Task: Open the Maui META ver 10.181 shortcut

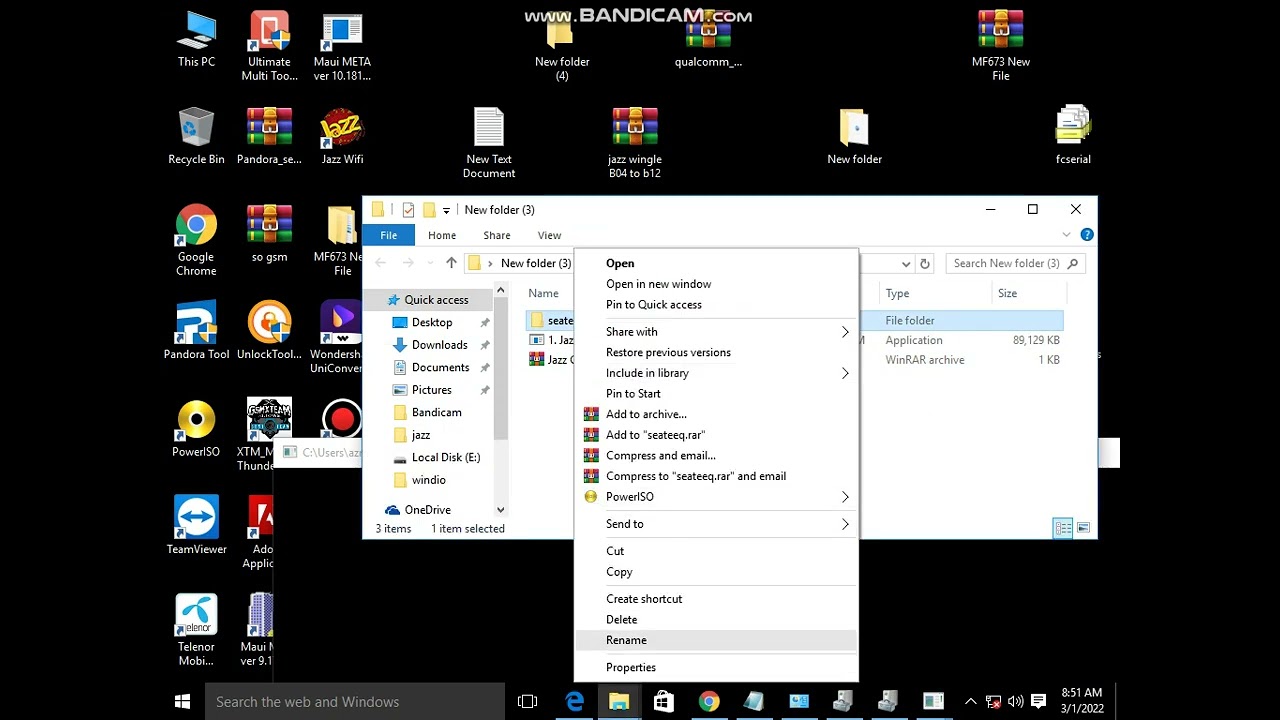Action: pyautogui.click(x=342, y=46)
